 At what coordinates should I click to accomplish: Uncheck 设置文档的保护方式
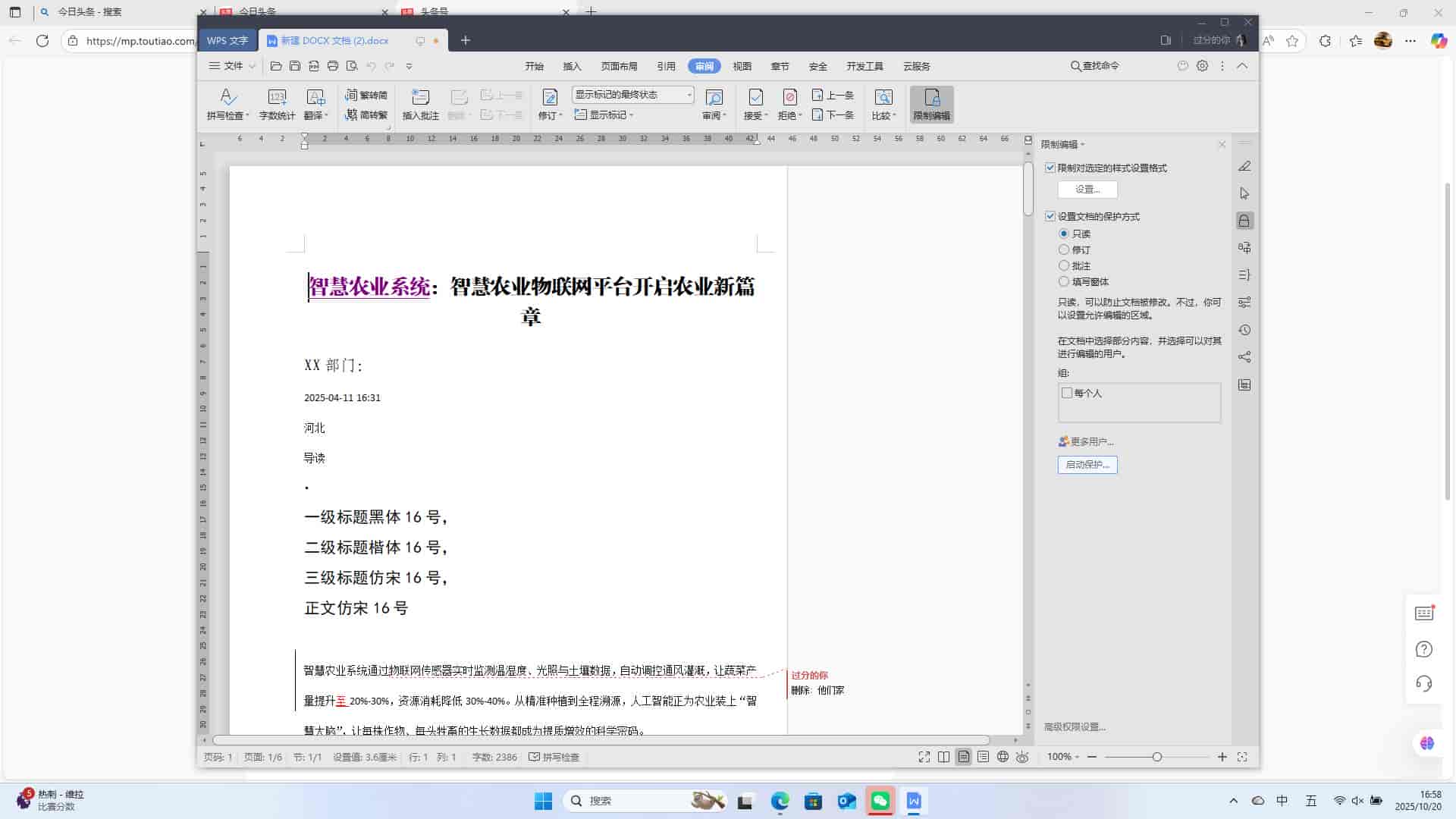click(x=1050, y=216)
